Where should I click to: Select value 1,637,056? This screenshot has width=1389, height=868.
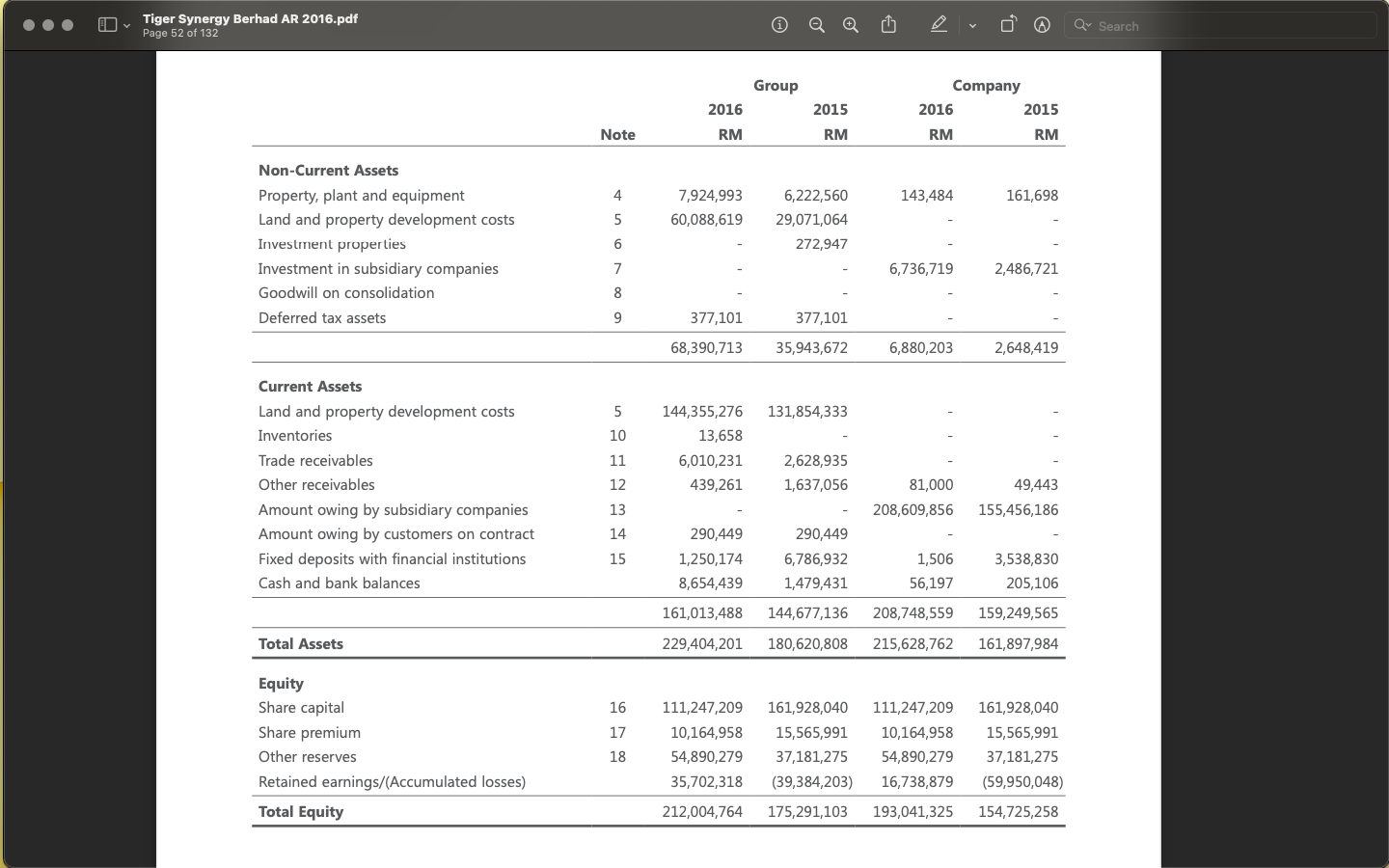[x=815, y=485]
